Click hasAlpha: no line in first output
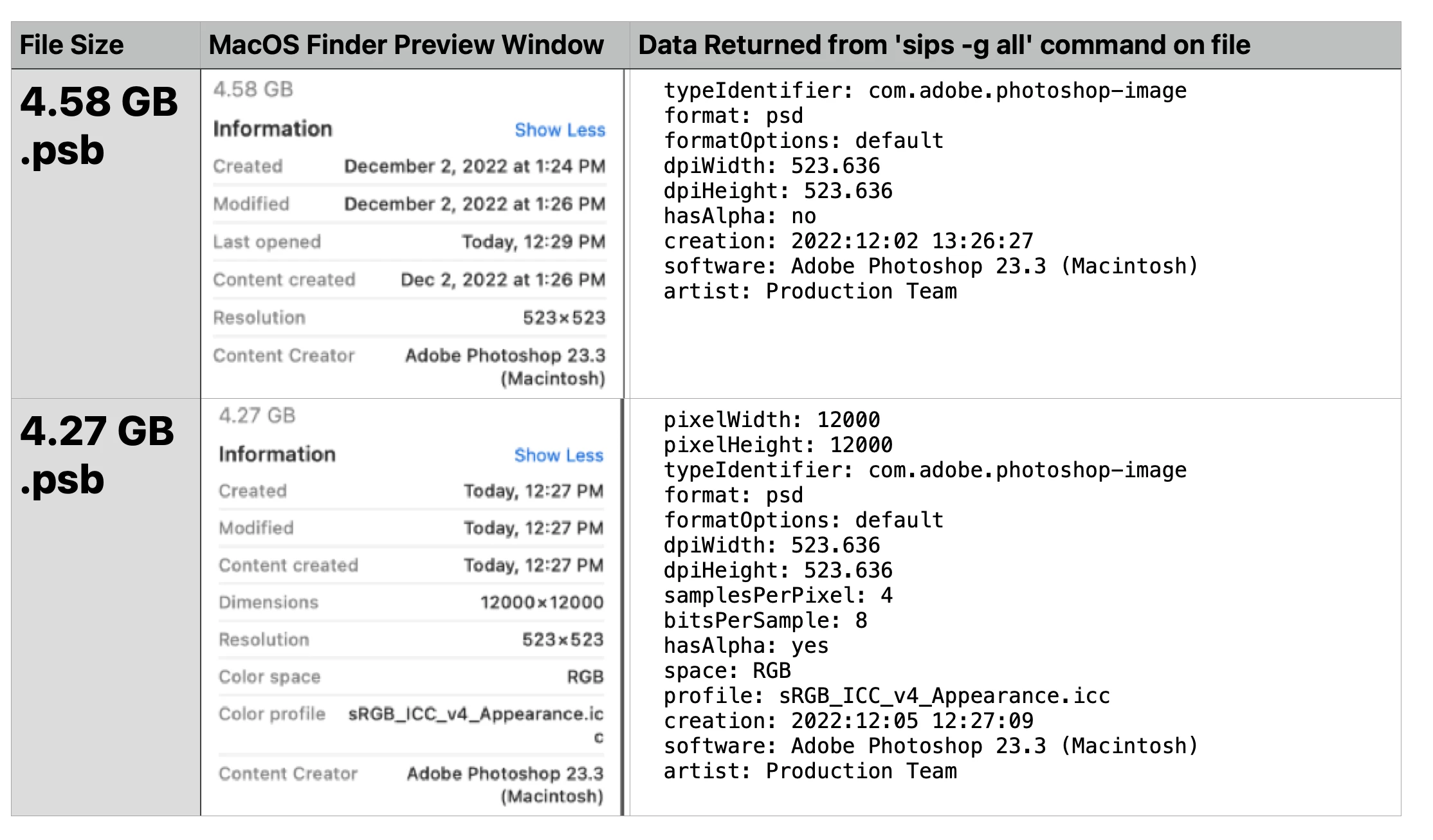The image size is (1433, 840). 739,216
